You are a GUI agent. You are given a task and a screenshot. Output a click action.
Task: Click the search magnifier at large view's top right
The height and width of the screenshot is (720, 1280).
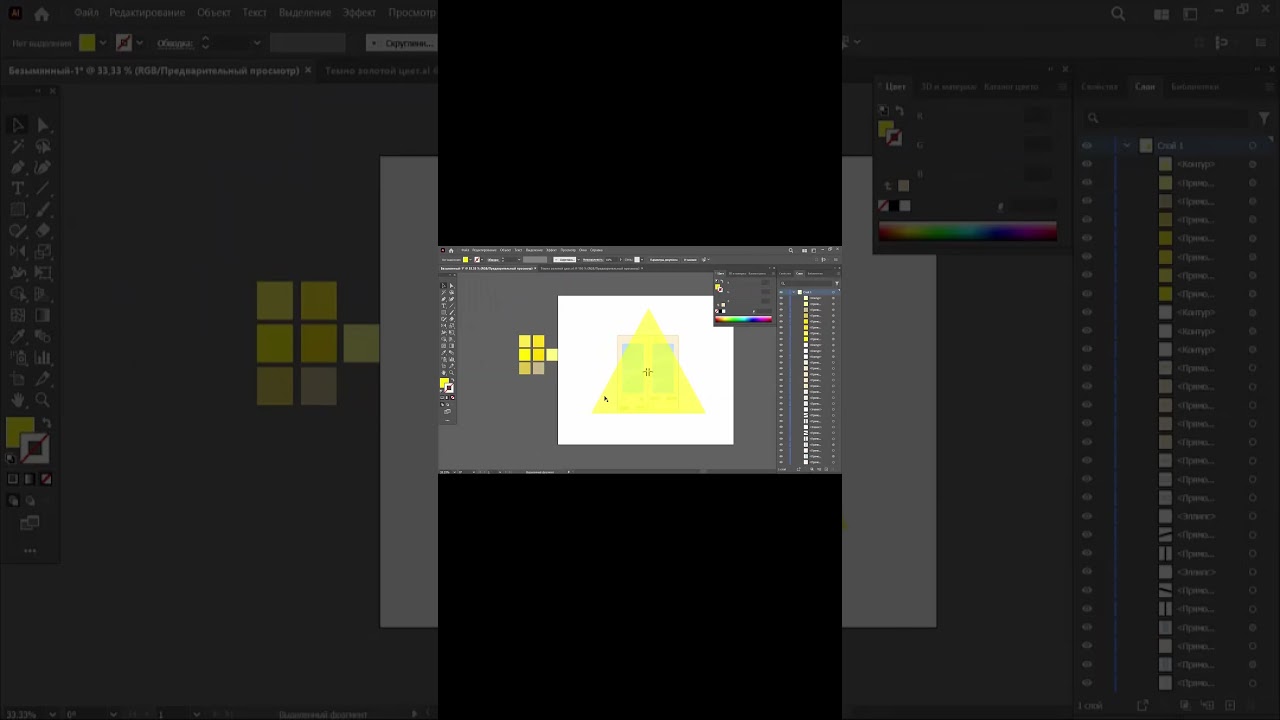click(1118, 14)
